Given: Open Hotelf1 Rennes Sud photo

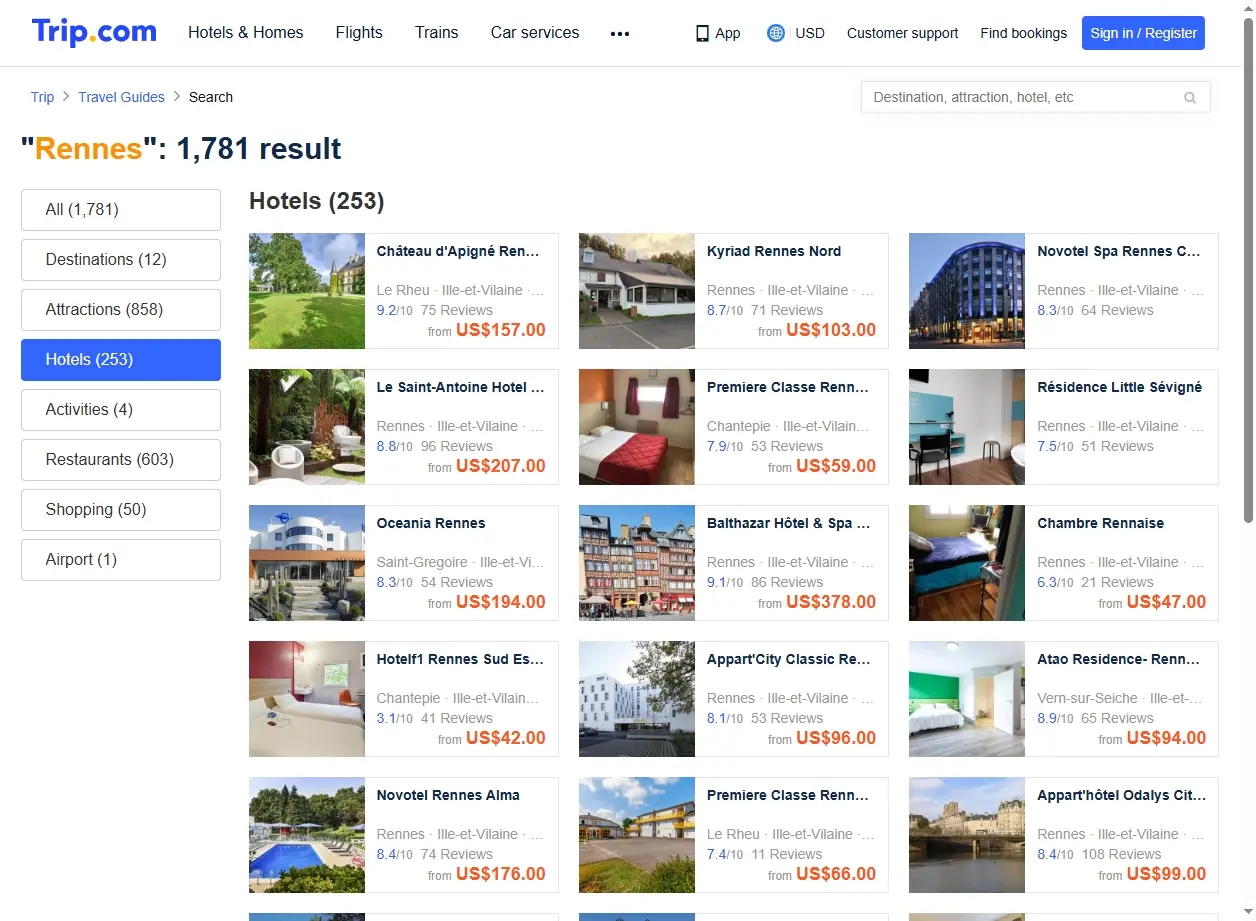Looking at the screenshot, I should [x=307, y=699].
